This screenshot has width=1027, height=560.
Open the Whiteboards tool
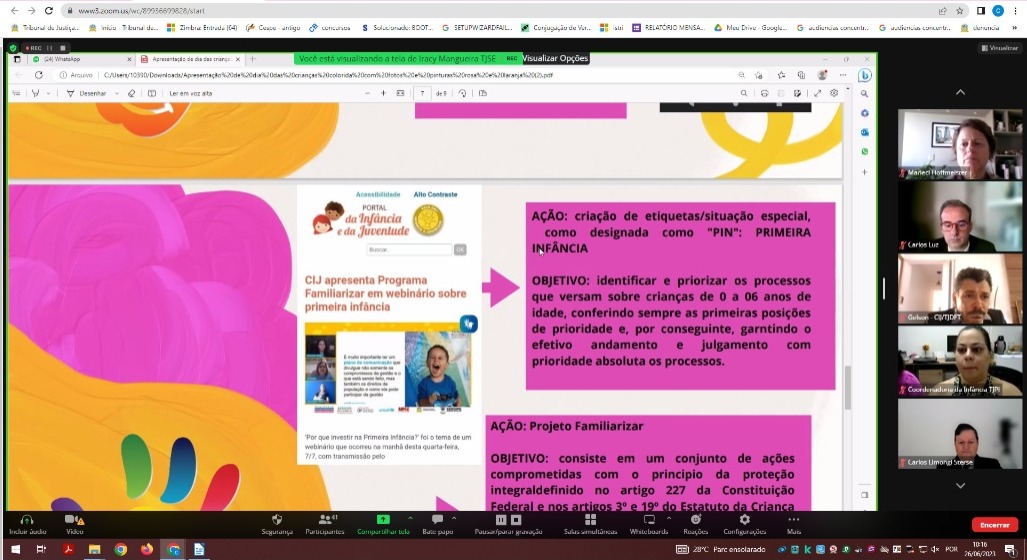click(649, 520)
